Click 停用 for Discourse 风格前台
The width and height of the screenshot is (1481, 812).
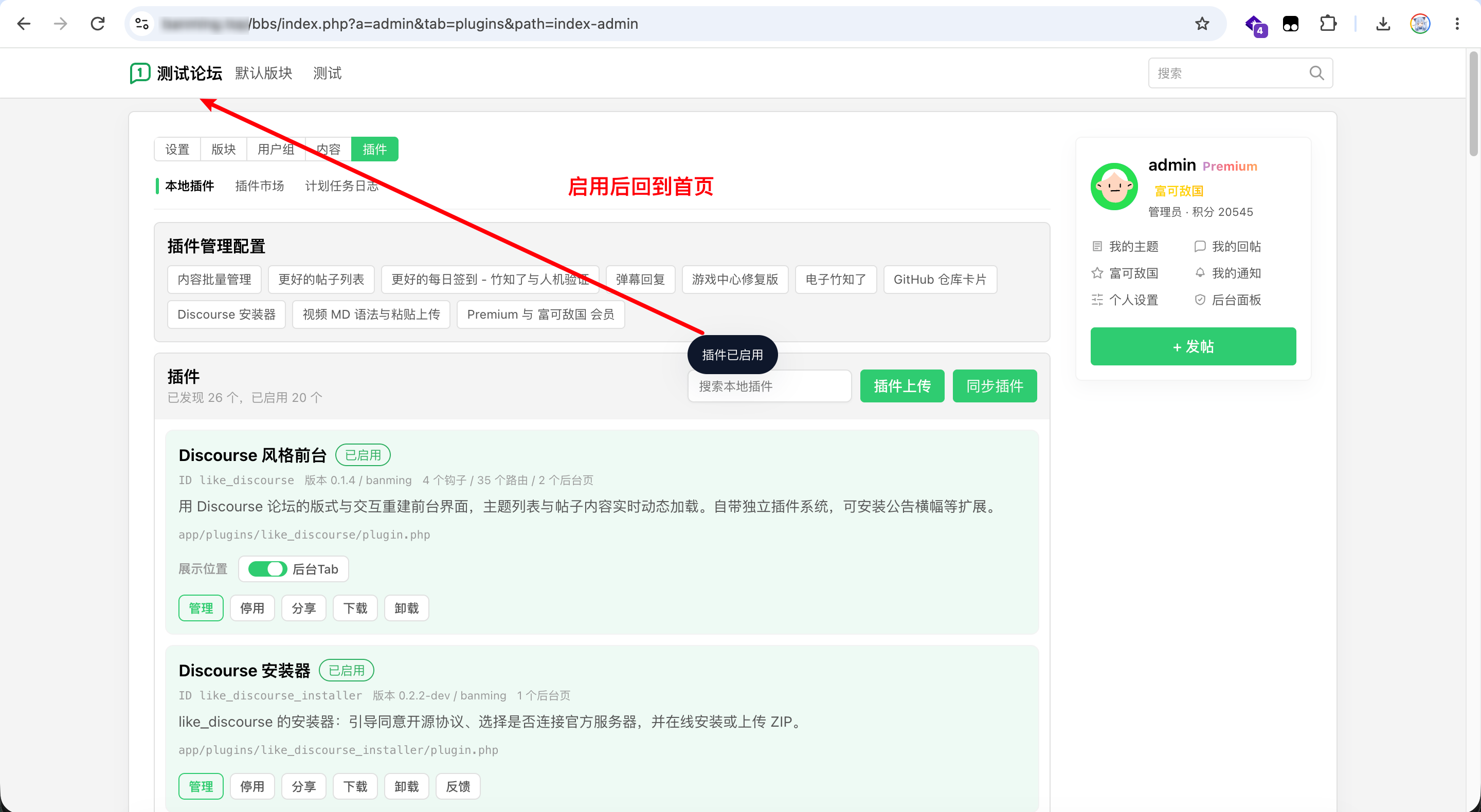tap(252, 608)
